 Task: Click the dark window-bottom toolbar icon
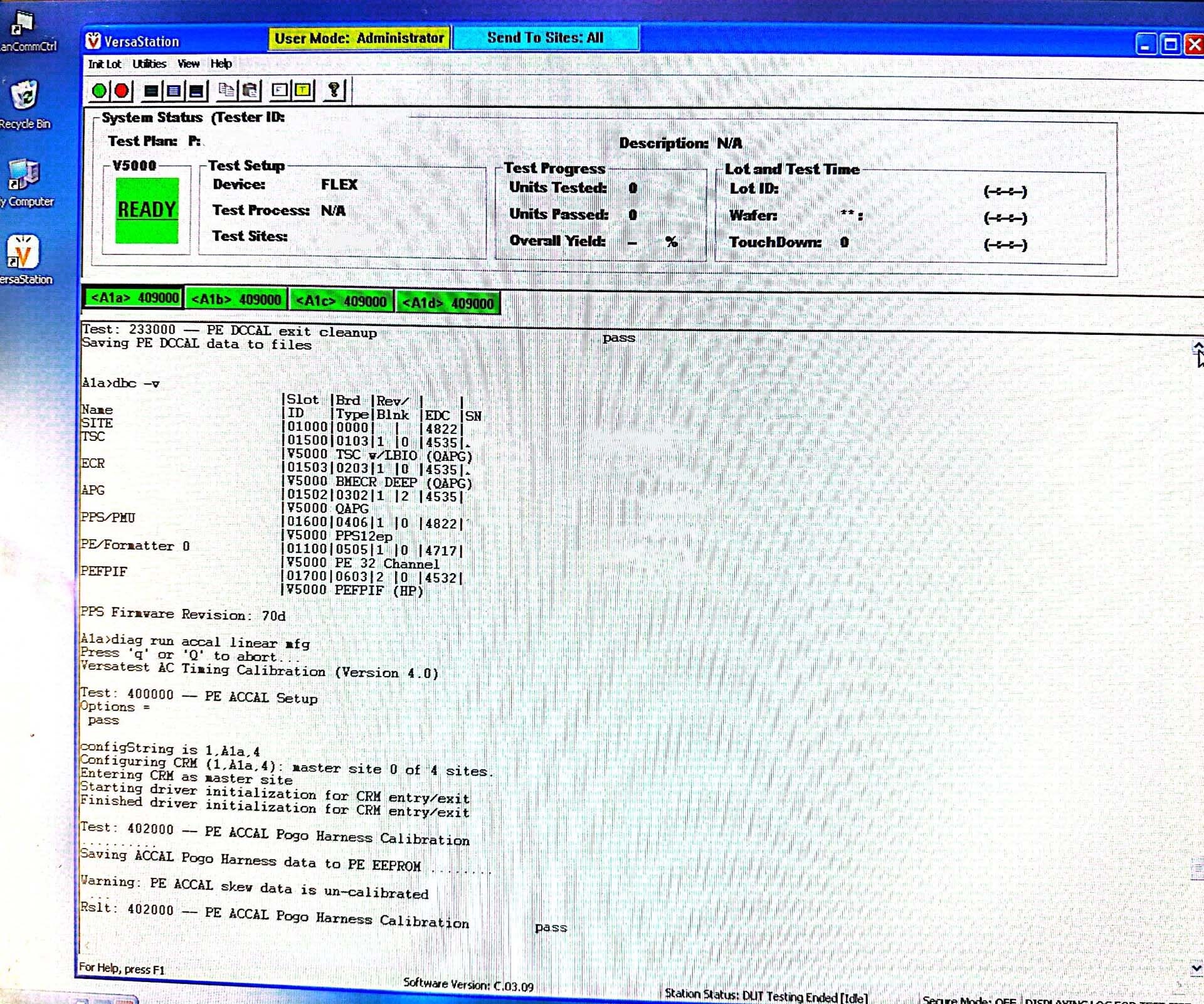[x=196, y=91]
